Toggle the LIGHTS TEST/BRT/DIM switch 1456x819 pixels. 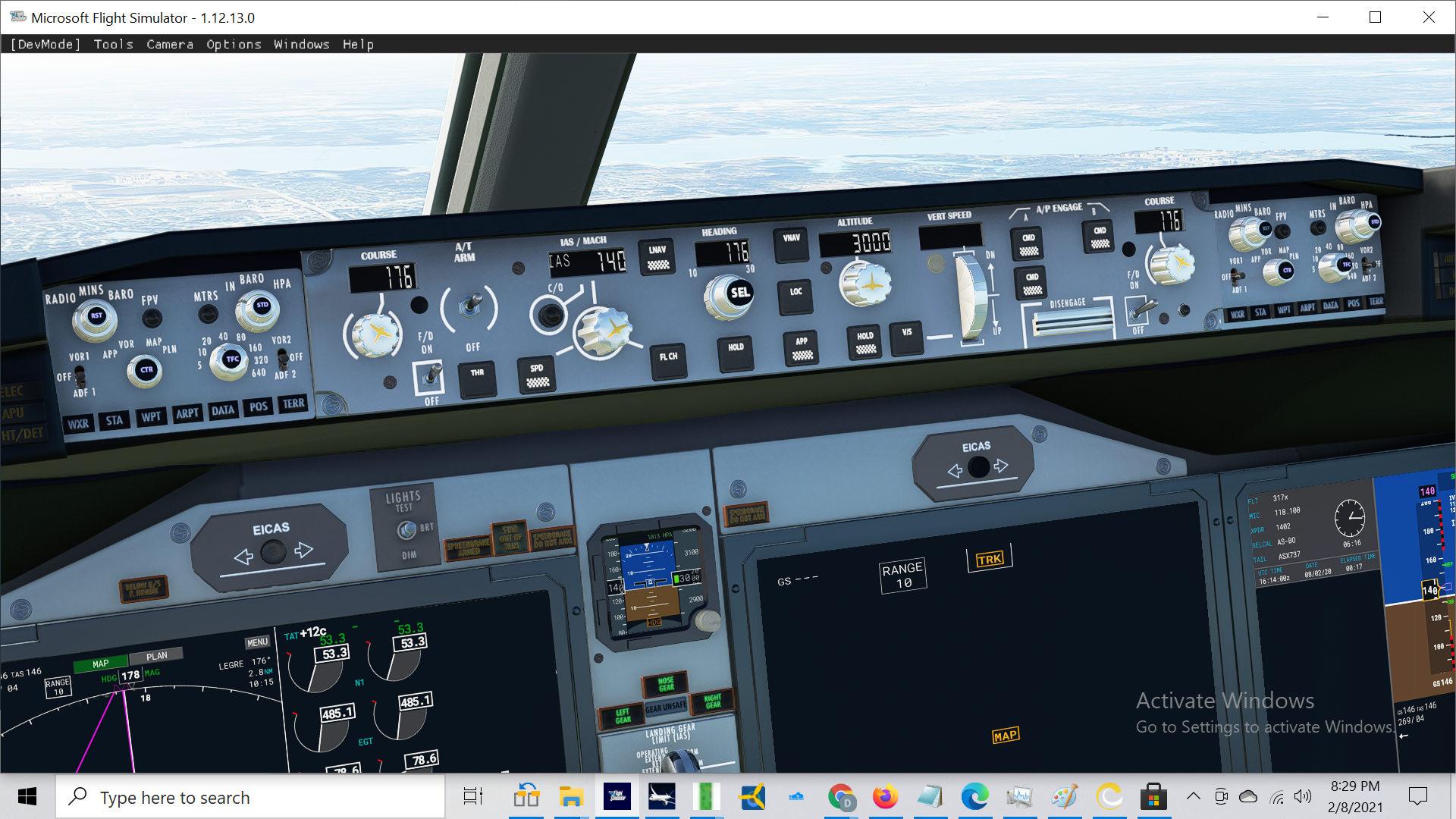tap(406, 529)
